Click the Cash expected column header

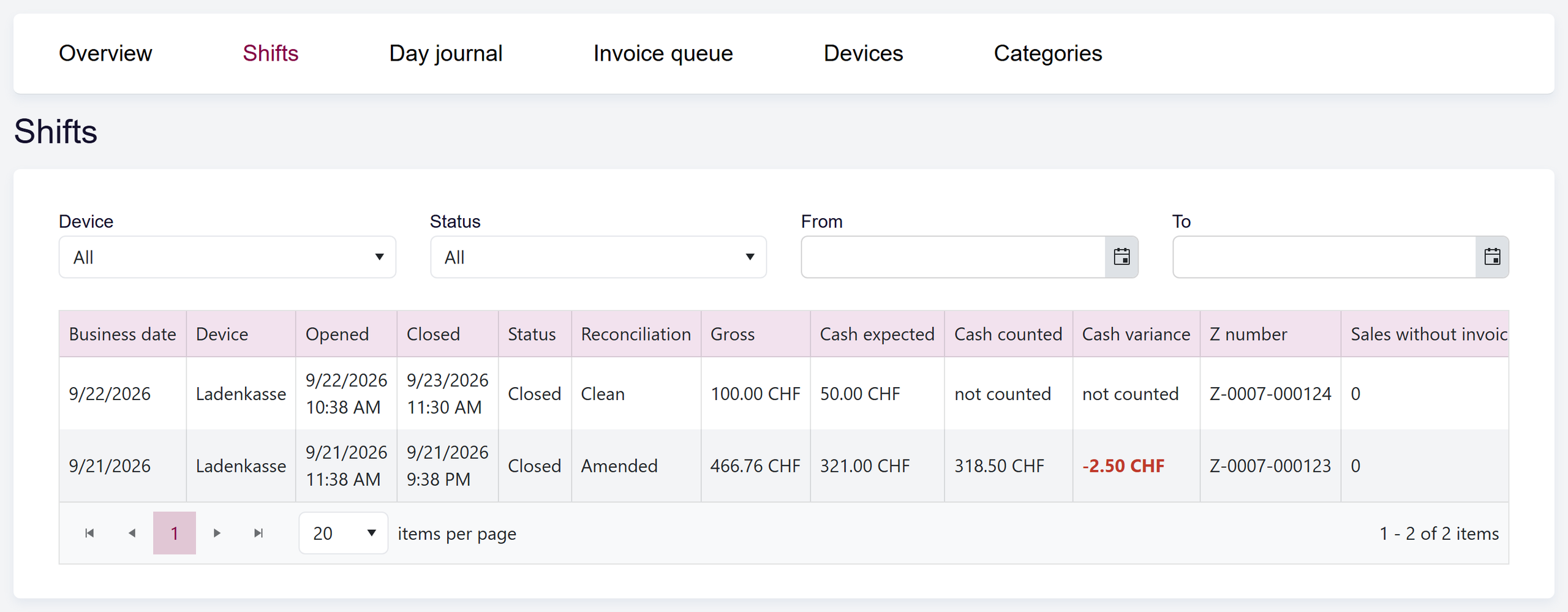(877, 334)
